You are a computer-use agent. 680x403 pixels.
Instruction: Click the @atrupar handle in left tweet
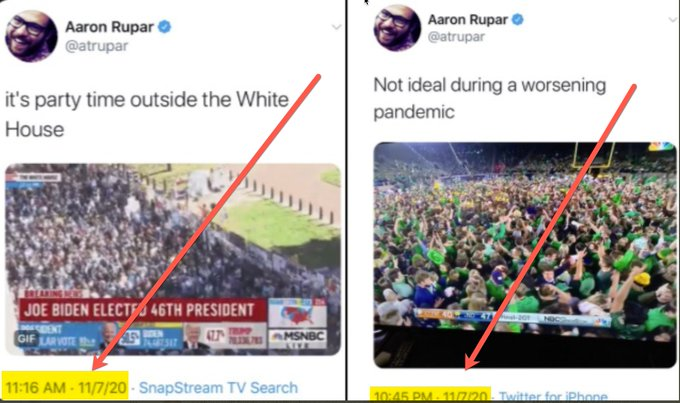(96, 46)
